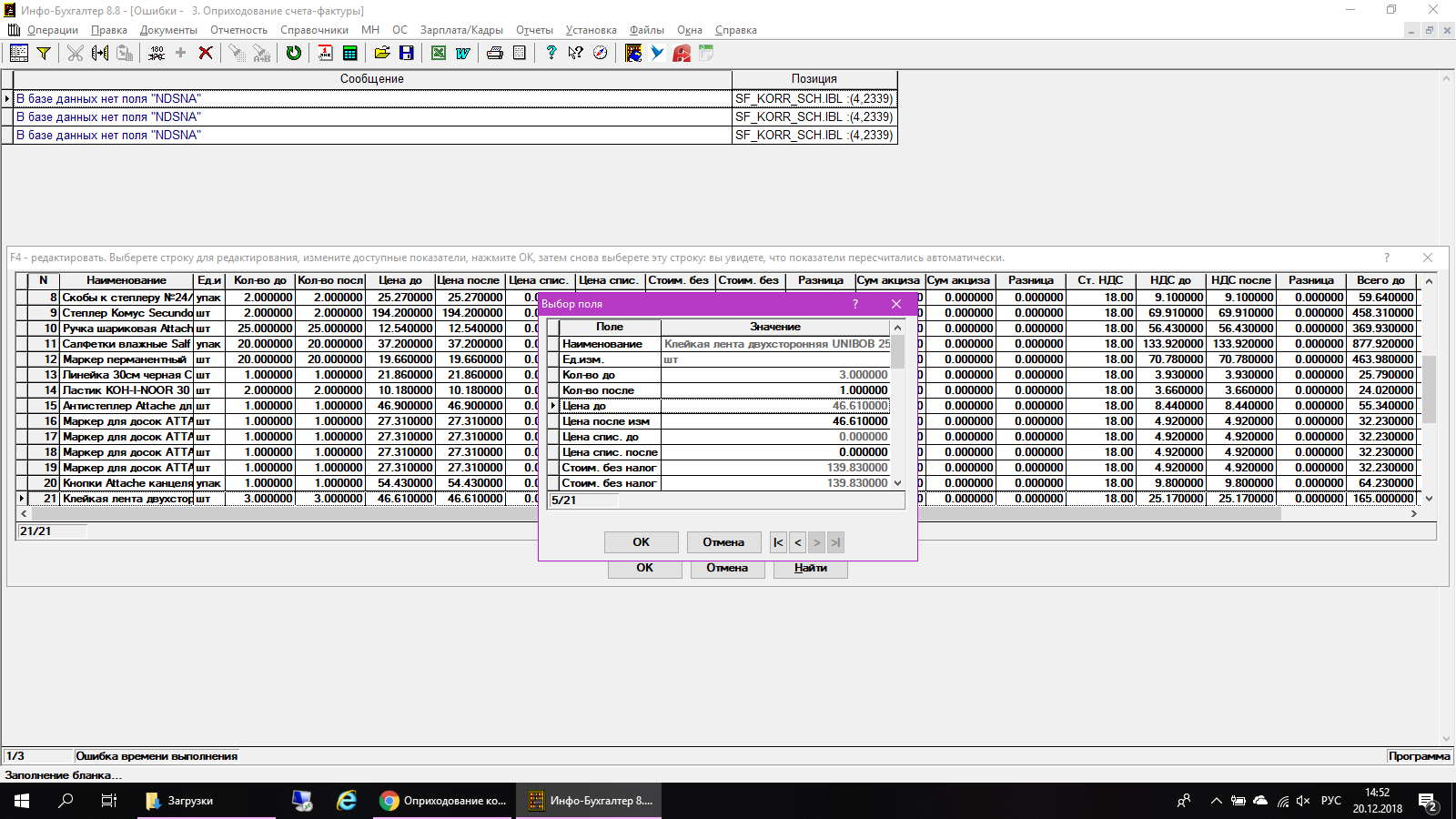Click the НДС после column header
The height and width of the screenshot is (819, 1456).
point(1240,280)
